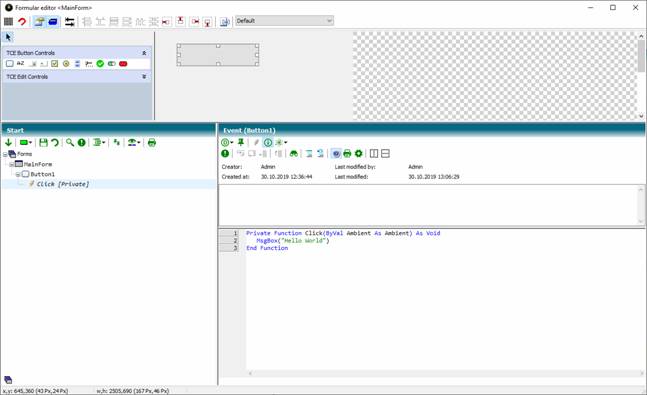Click in the empty description text box

[x=429, y=205]
